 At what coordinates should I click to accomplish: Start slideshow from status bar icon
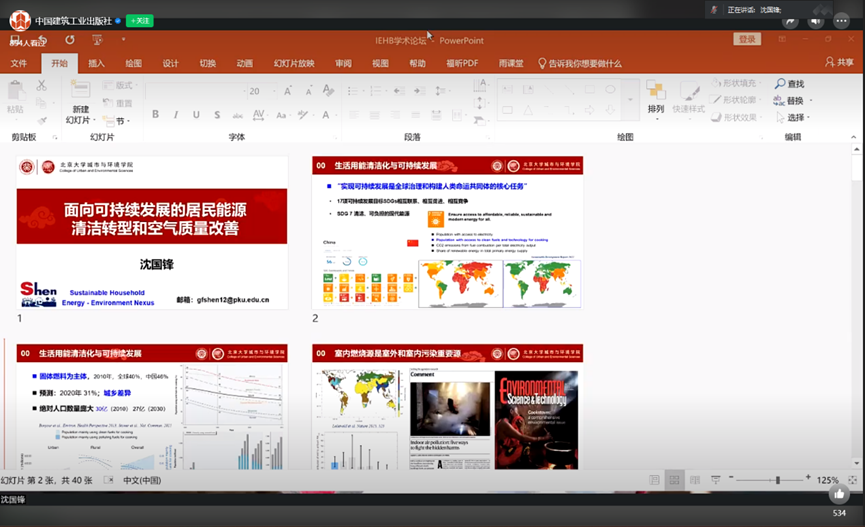click(715, 481)
